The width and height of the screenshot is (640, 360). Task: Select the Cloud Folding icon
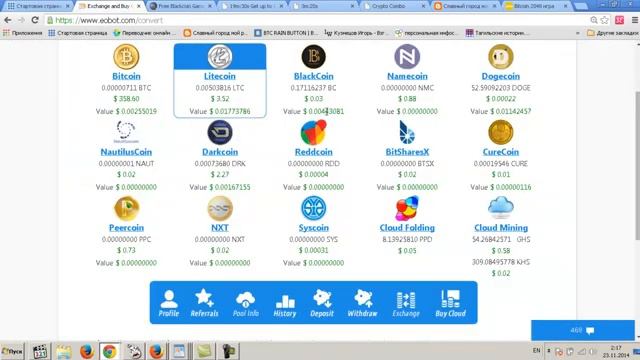point(407,208)
